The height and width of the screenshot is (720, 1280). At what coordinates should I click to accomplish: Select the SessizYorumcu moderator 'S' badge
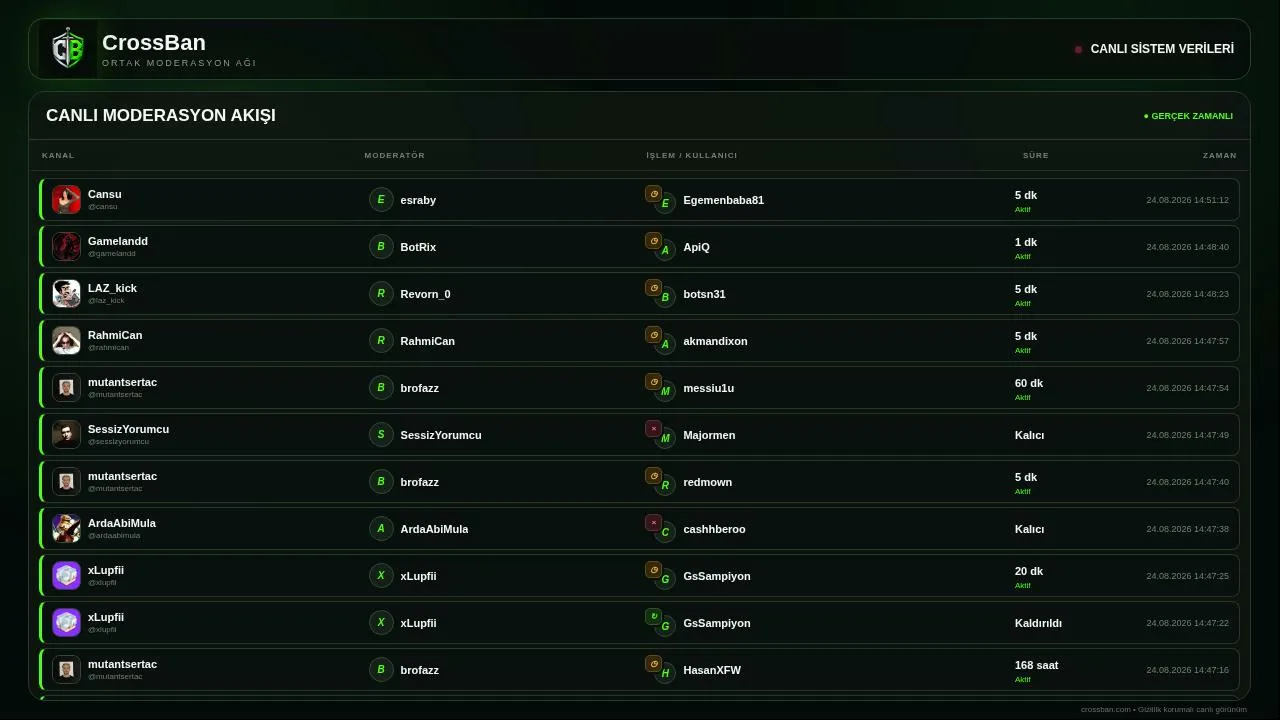381,434
